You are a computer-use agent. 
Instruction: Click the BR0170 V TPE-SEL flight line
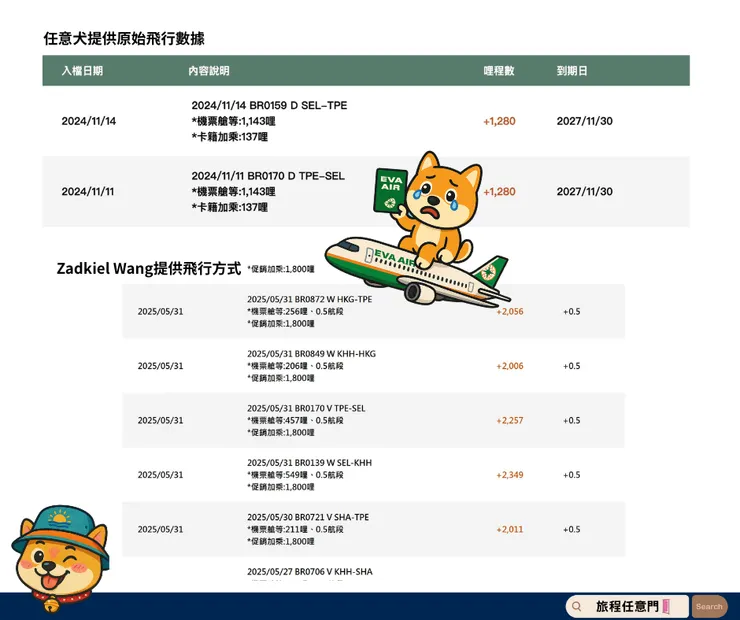click(x=306, y=408)
